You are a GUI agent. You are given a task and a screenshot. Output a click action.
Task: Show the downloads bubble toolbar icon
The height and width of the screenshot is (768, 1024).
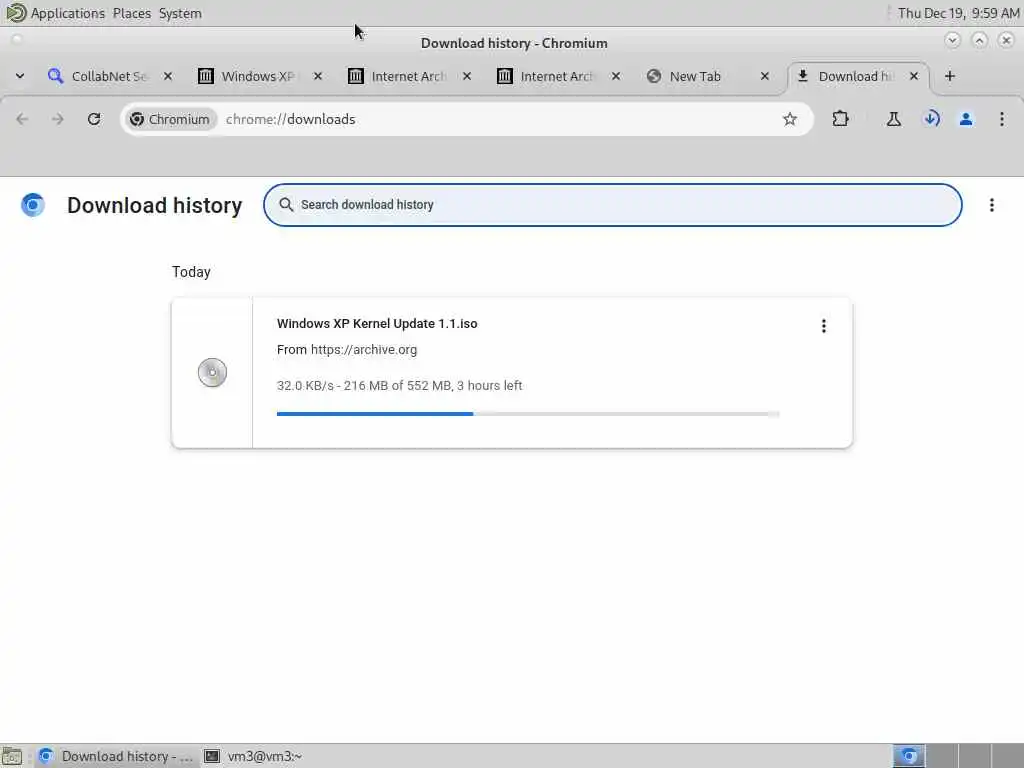tap(931, 119)
